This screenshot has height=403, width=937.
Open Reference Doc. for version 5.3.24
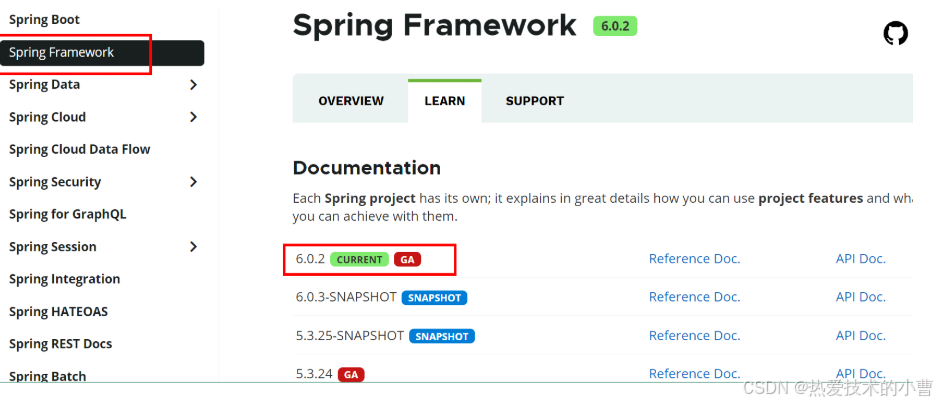[x=694, y=374]
